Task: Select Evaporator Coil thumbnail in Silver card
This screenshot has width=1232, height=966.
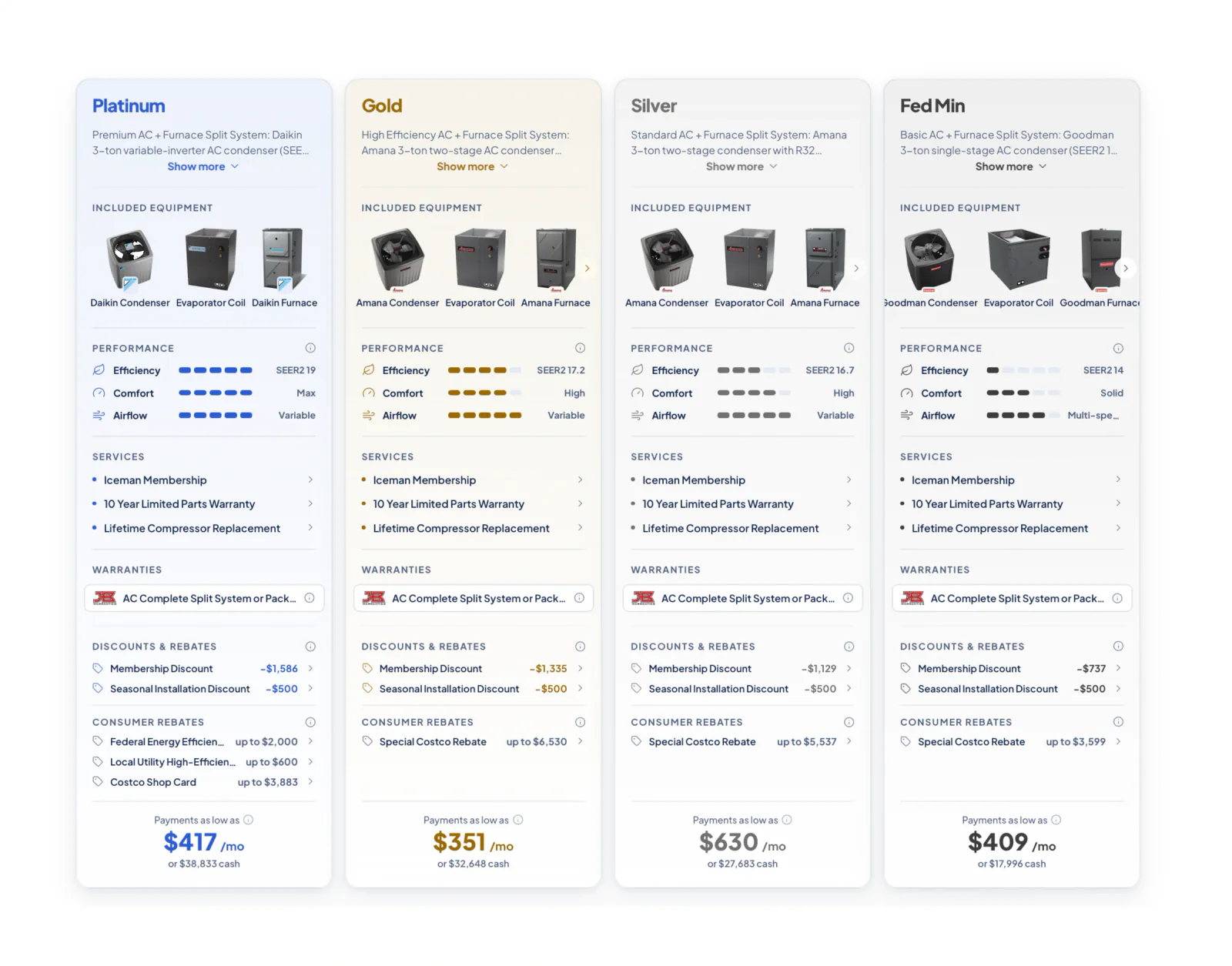Action: [x=749, y=268]
